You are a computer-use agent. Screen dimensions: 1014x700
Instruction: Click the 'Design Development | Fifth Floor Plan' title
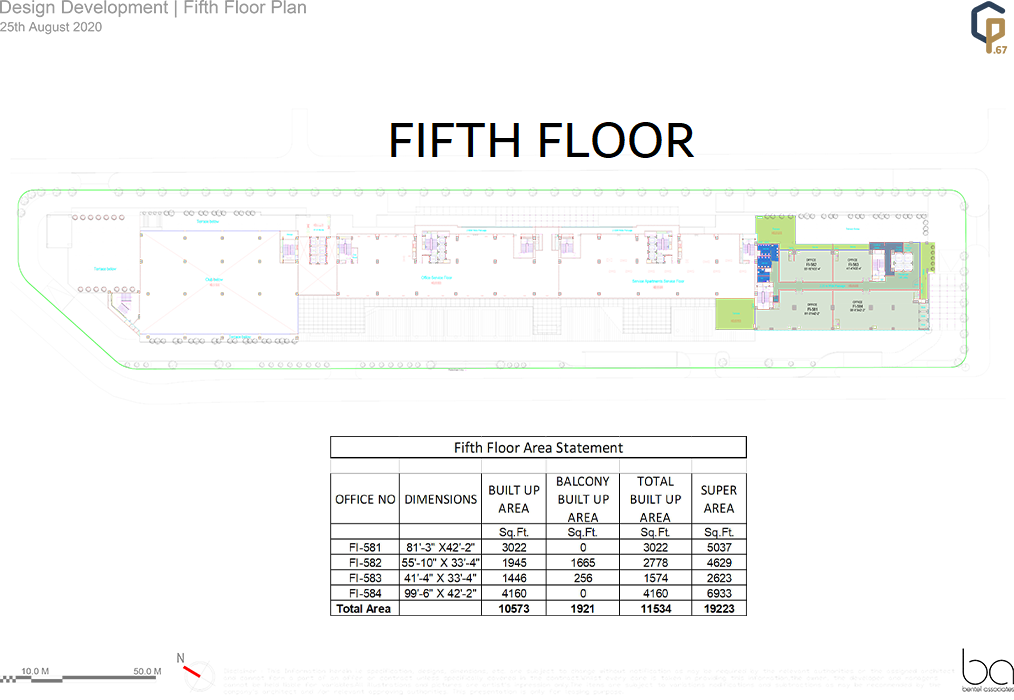coord(153,9)
